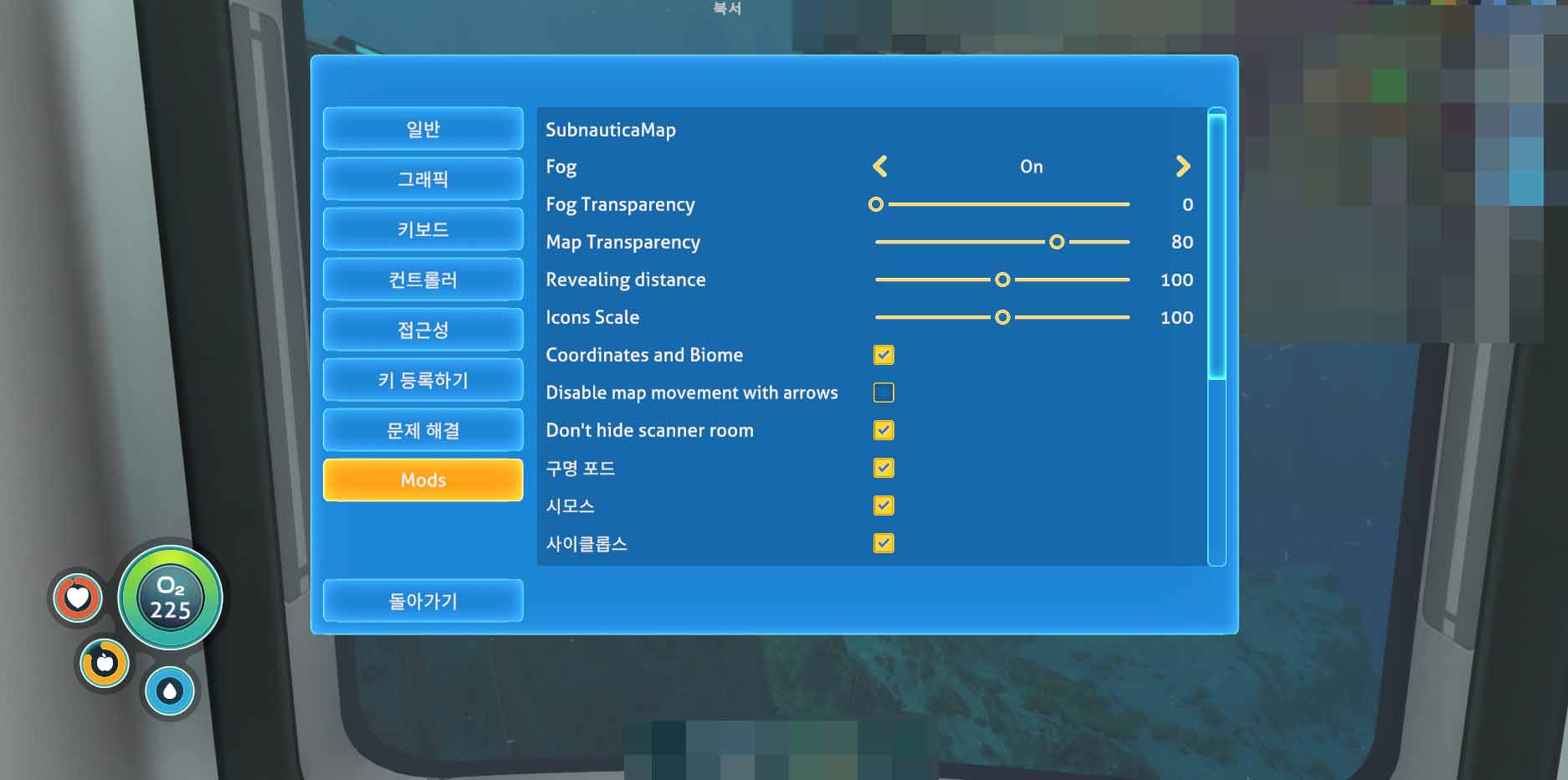Uncheck Don't hide scanner room

point(884,430)
